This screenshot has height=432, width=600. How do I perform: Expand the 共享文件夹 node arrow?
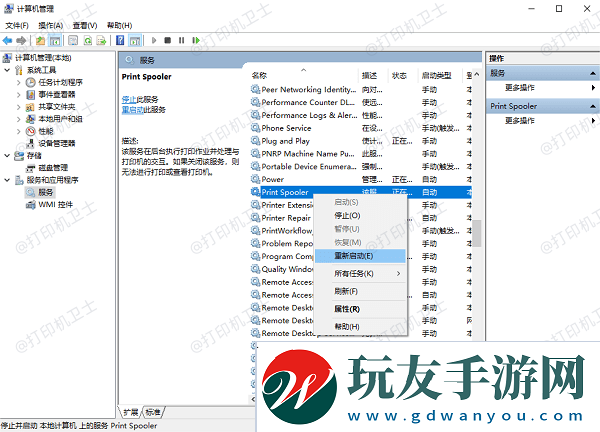18,107
